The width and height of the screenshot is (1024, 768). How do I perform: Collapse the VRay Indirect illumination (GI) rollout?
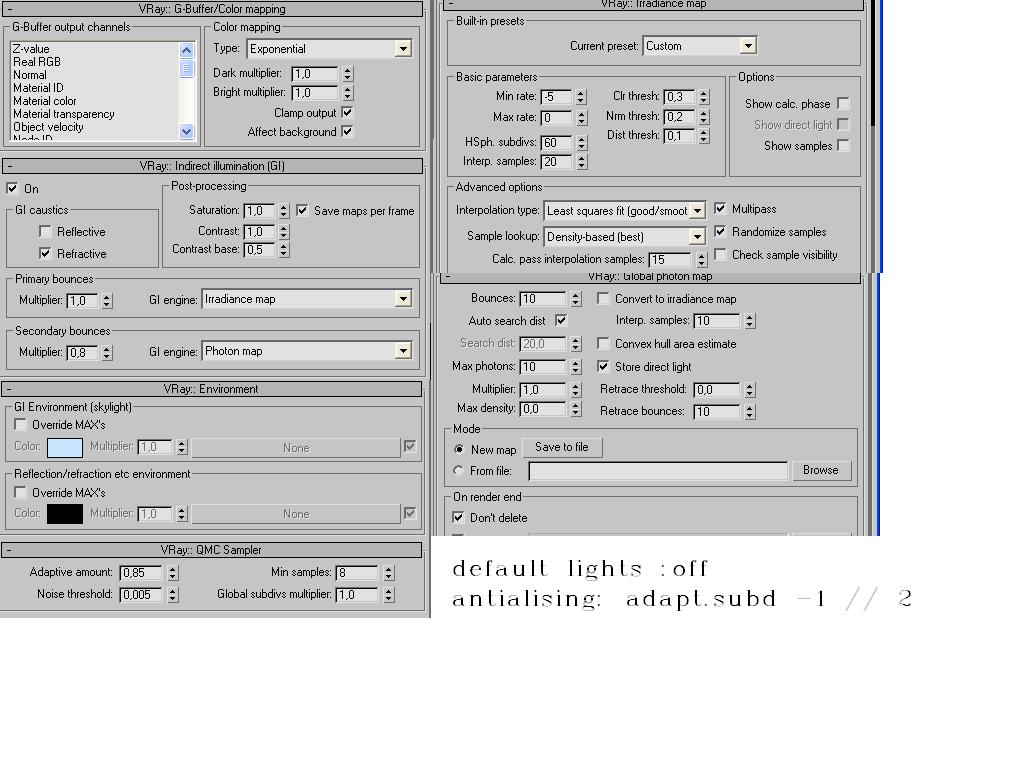click(212, 166)
